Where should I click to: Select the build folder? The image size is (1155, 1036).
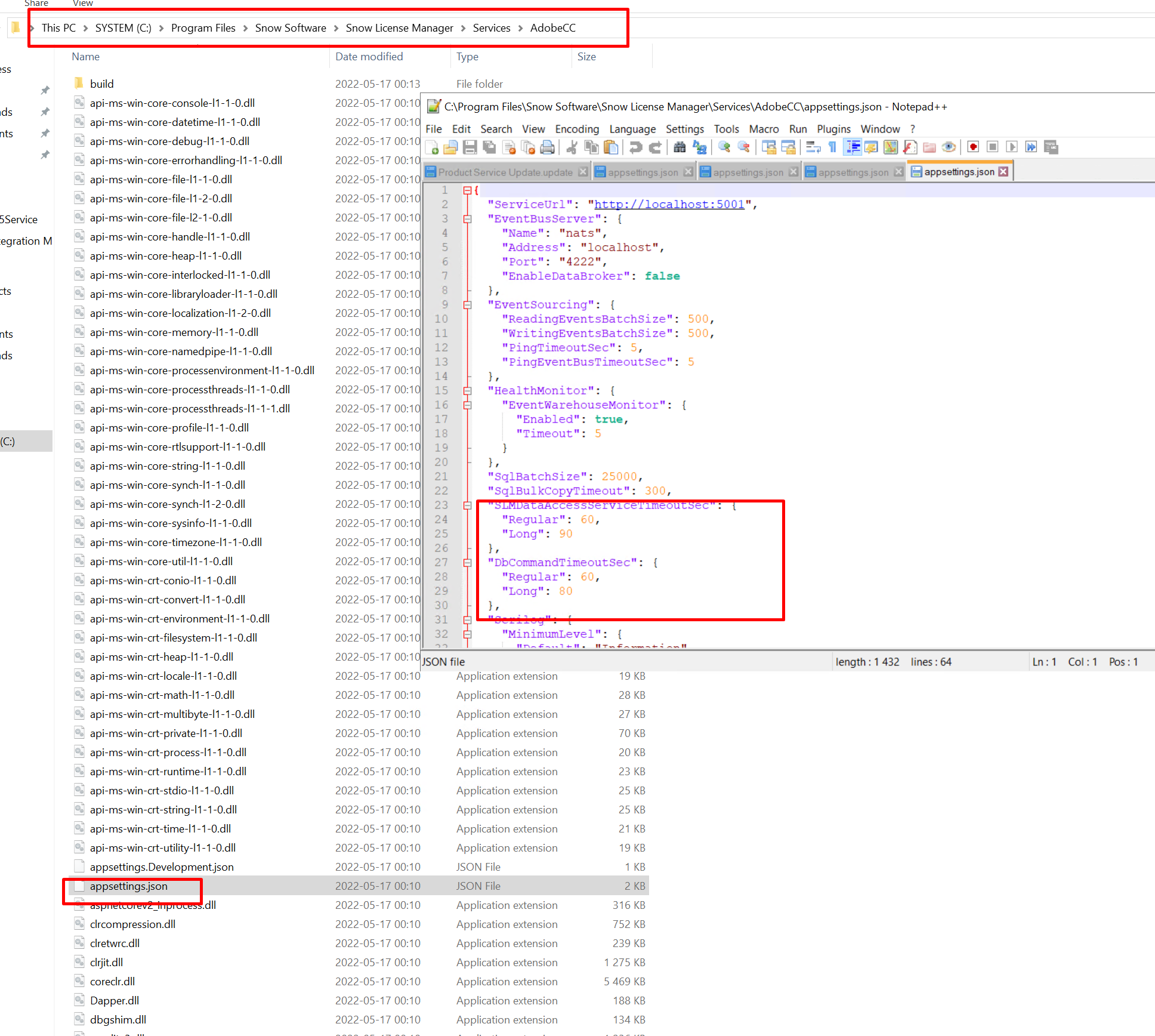pos(101,84)
